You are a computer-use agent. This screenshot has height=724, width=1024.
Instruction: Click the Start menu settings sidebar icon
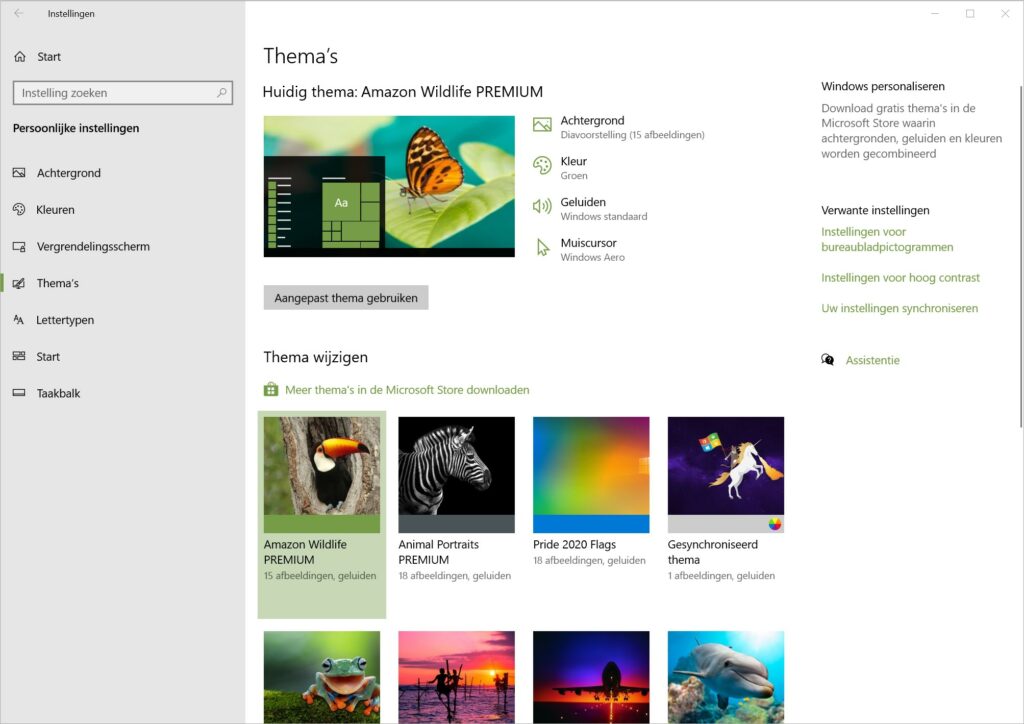click(x=19, y=356)
